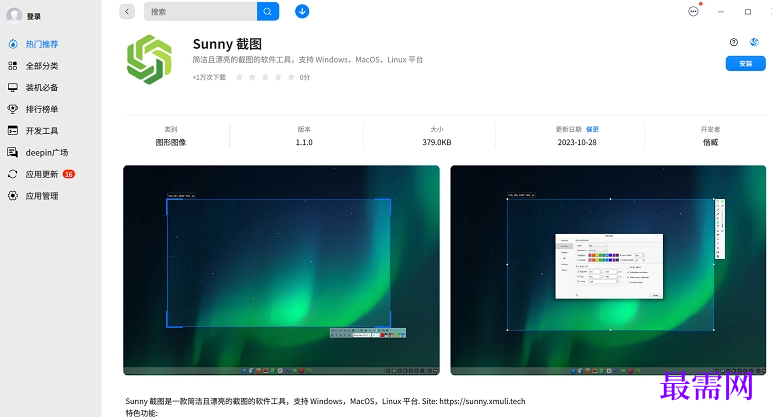
Task: Click the third rating star
Action: [x=265, y=77]
